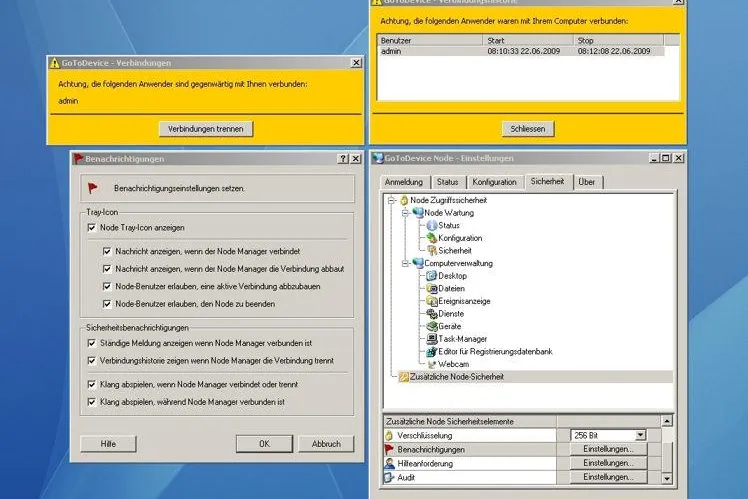Toggle Ständige Meldung anzeigen checkbox
Viewport: 748px width, 499px height.
tap(92, 343)
